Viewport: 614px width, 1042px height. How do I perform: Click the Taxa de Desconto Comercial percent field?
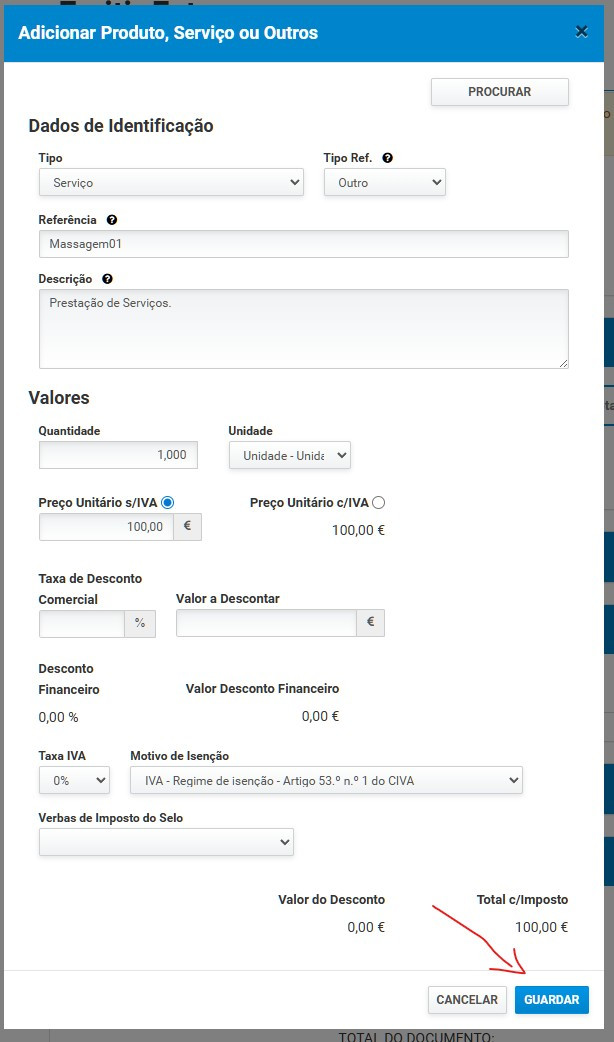pyautogui.click(x=82, y=623)
